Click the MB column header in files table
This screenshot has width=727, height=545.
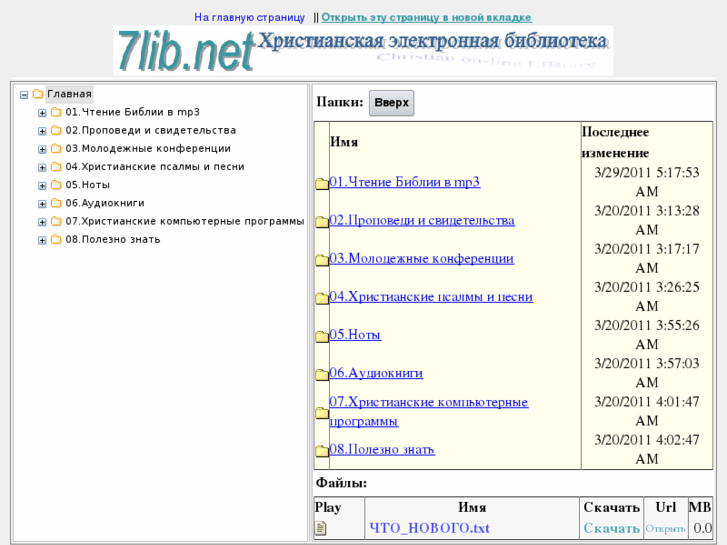coord(700,507)
